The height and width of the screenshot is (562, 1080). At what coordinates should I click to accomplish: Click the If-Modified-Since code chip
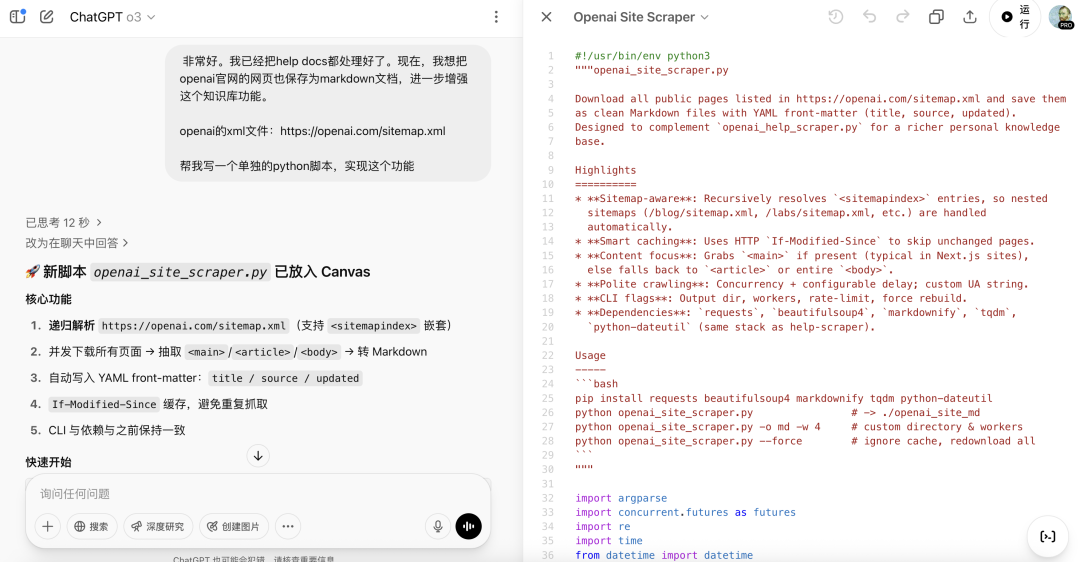click(104, 404)
